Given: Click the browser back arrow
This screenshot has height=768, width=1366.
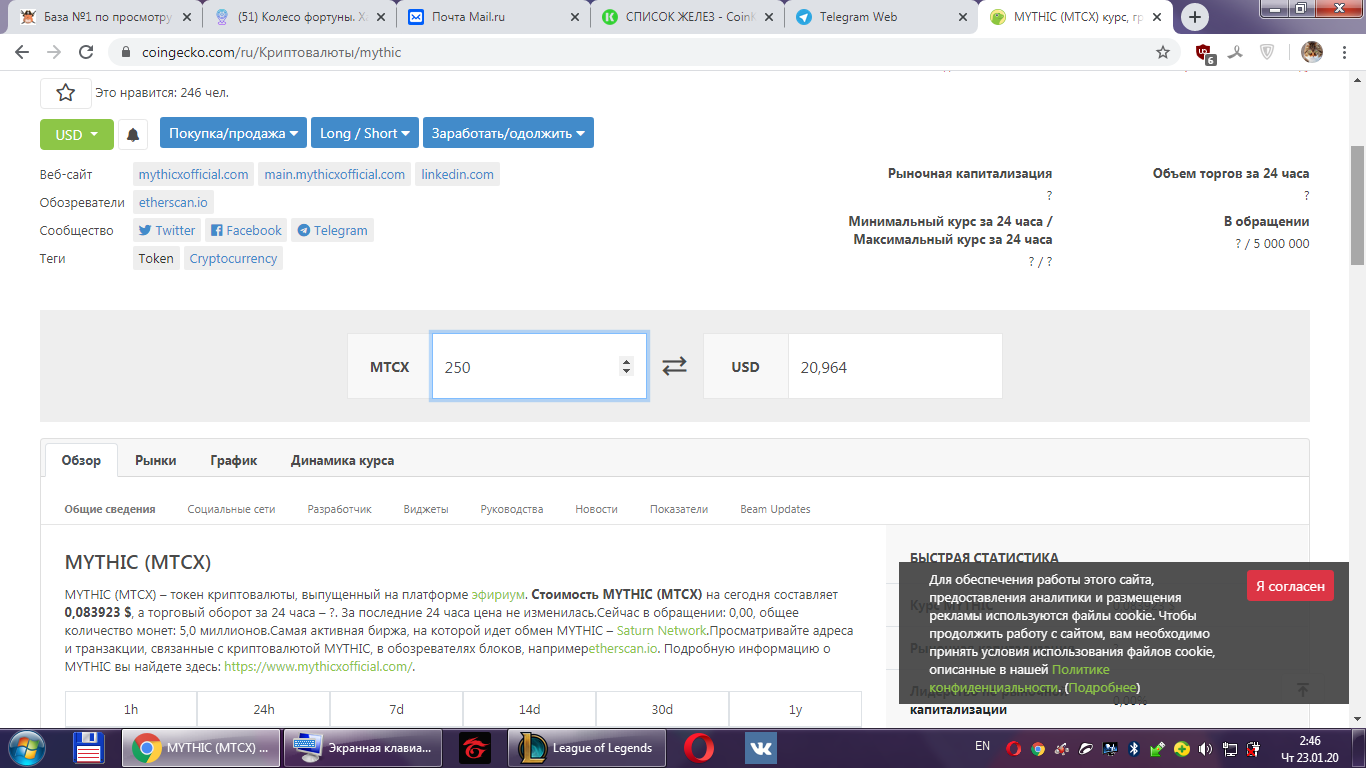Looking at the screenshot, I should tap(22, 52).
